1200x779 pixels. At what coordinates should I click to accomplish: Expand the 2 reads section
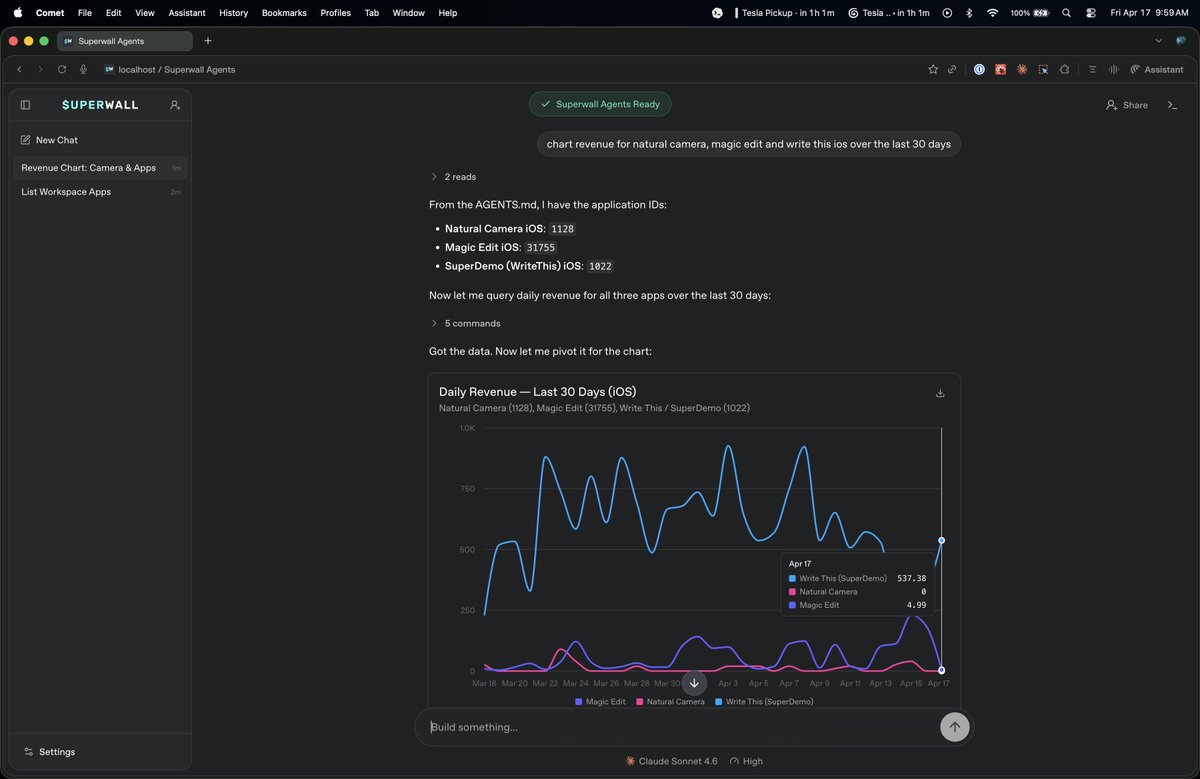pos(453,177)
